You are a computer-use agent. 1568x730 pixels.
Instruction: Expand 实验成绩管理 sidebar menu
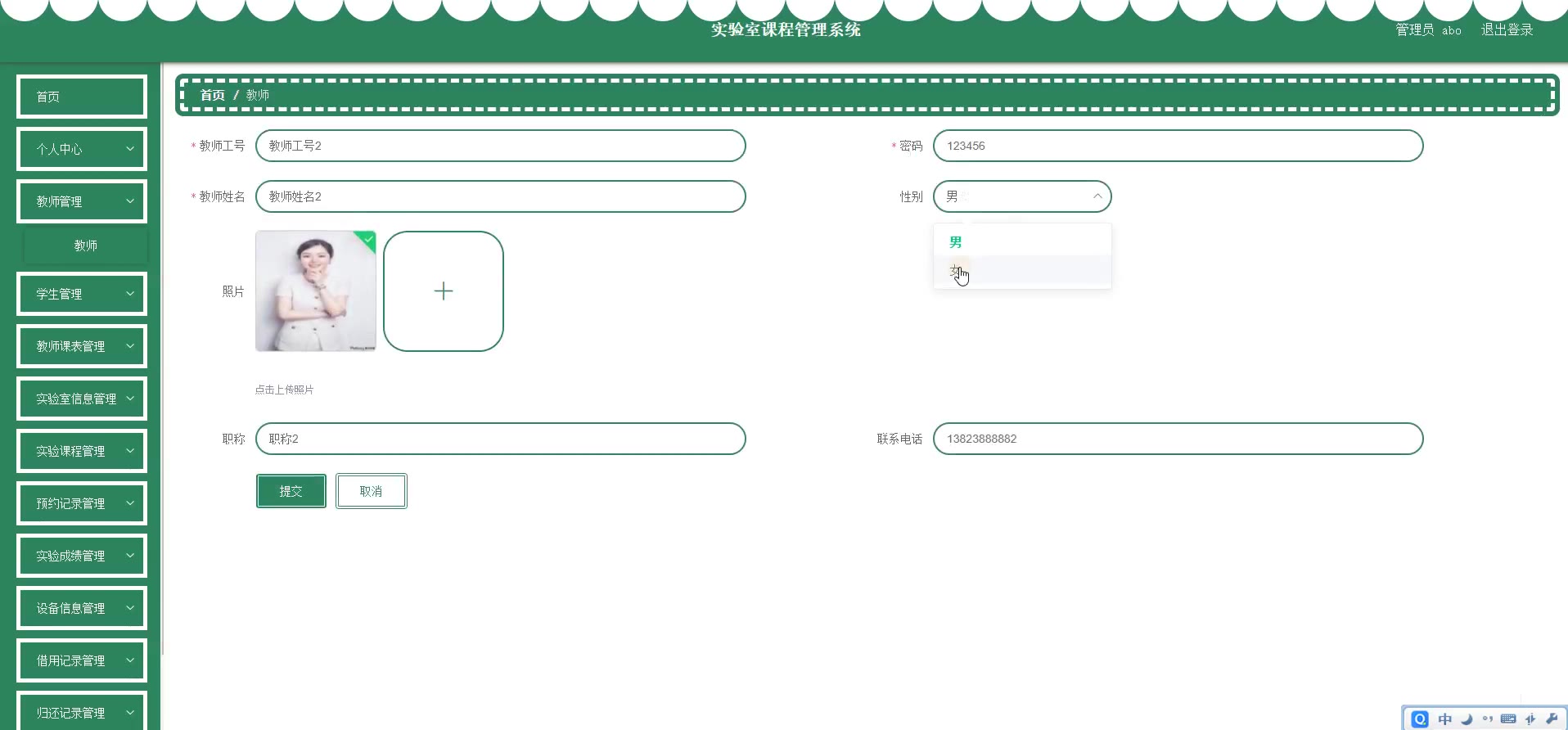pos(82,556)
